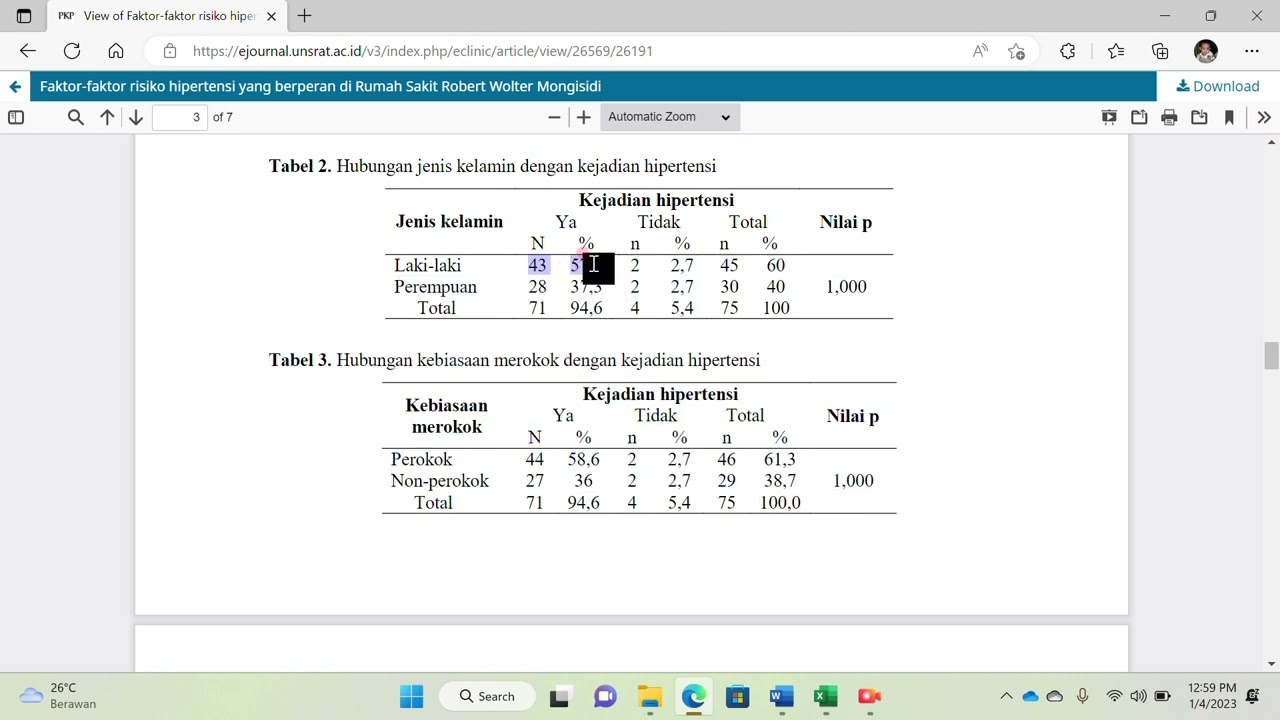Click Wi-Fi network tray icon

[x=1114, y=696]
